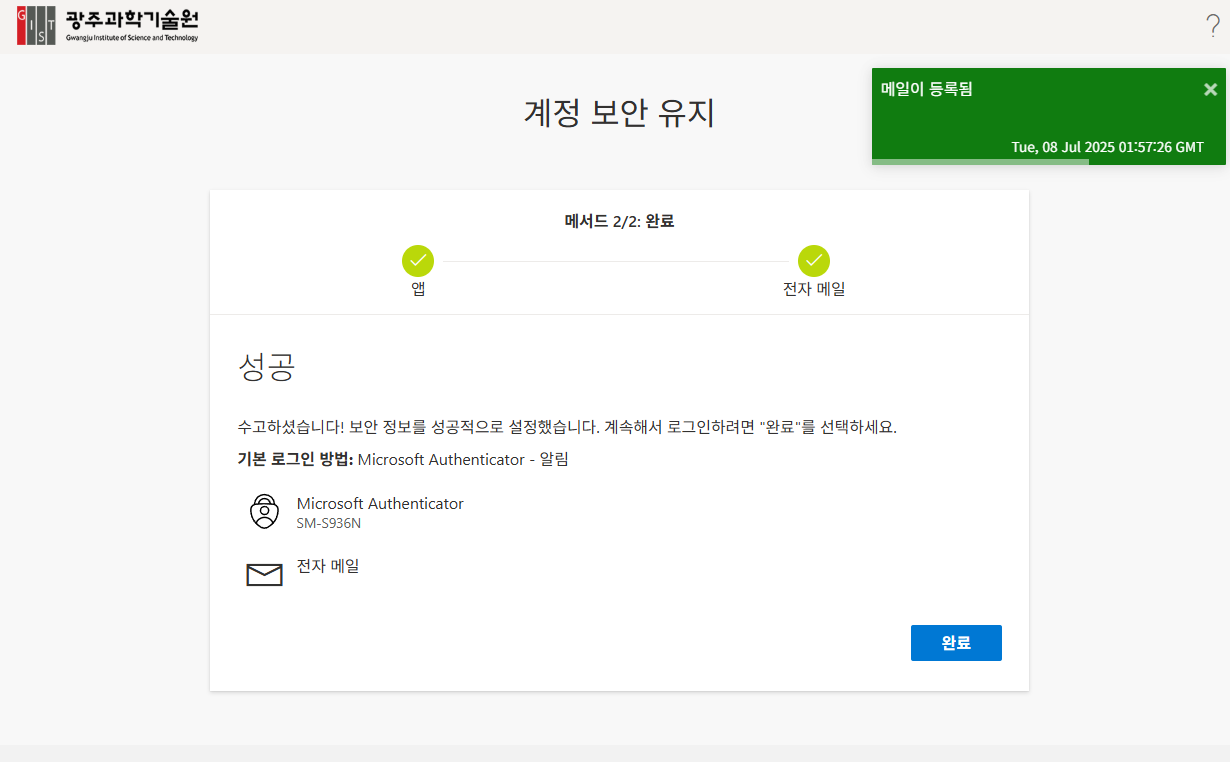The width and height of the screenshot is (1230, 762).
Task: Select the 전자 메일 step label in progress bar
Action: click(814, 290)
